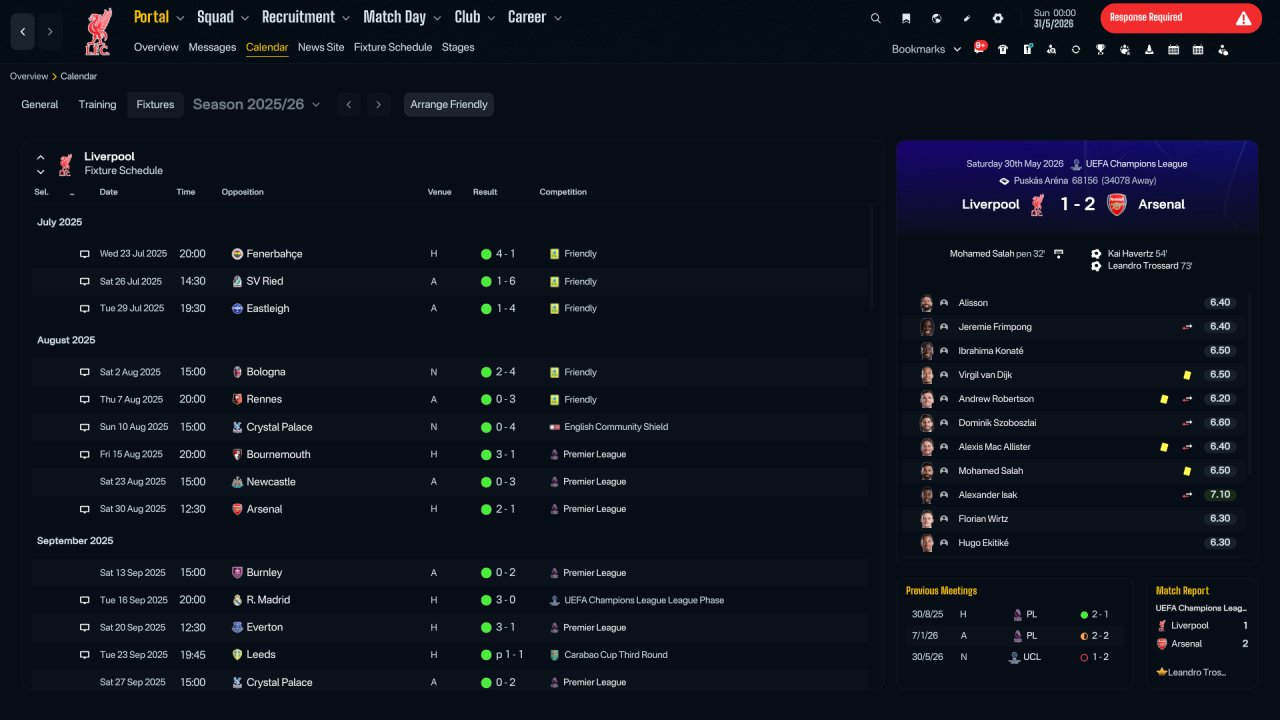1280x720 pixels.
Task: Open the Overview subtab
Action: [x=156, y=47]
